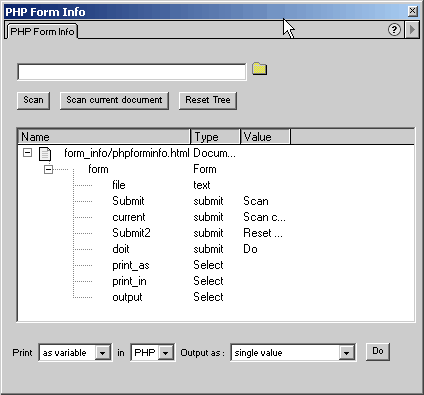This screenshot has width=424, height=395.
Task: Click the Scan button
Action: (x=33, y=100)
